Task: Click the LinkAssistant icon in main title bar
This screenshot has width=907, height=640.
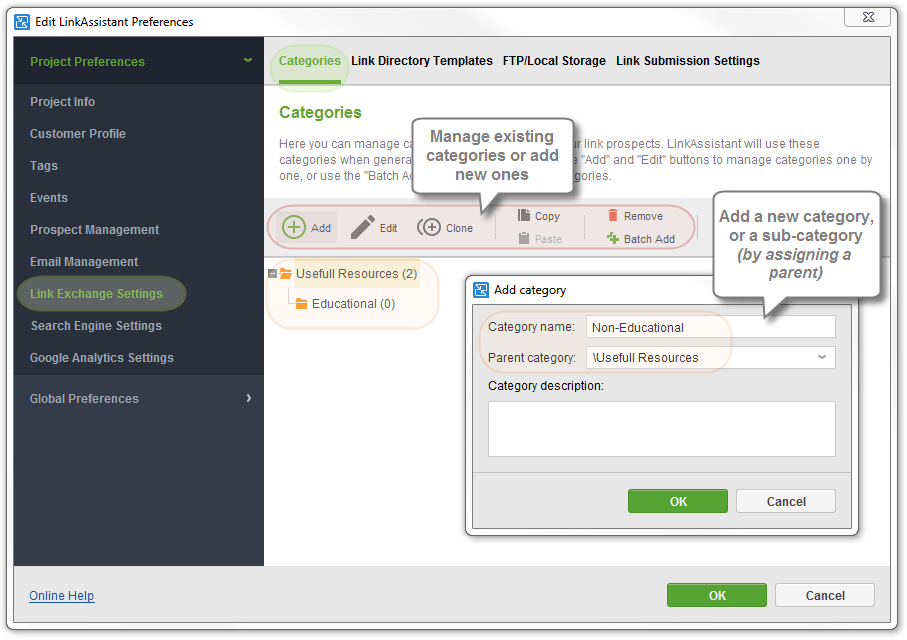Action: [22, 22]
